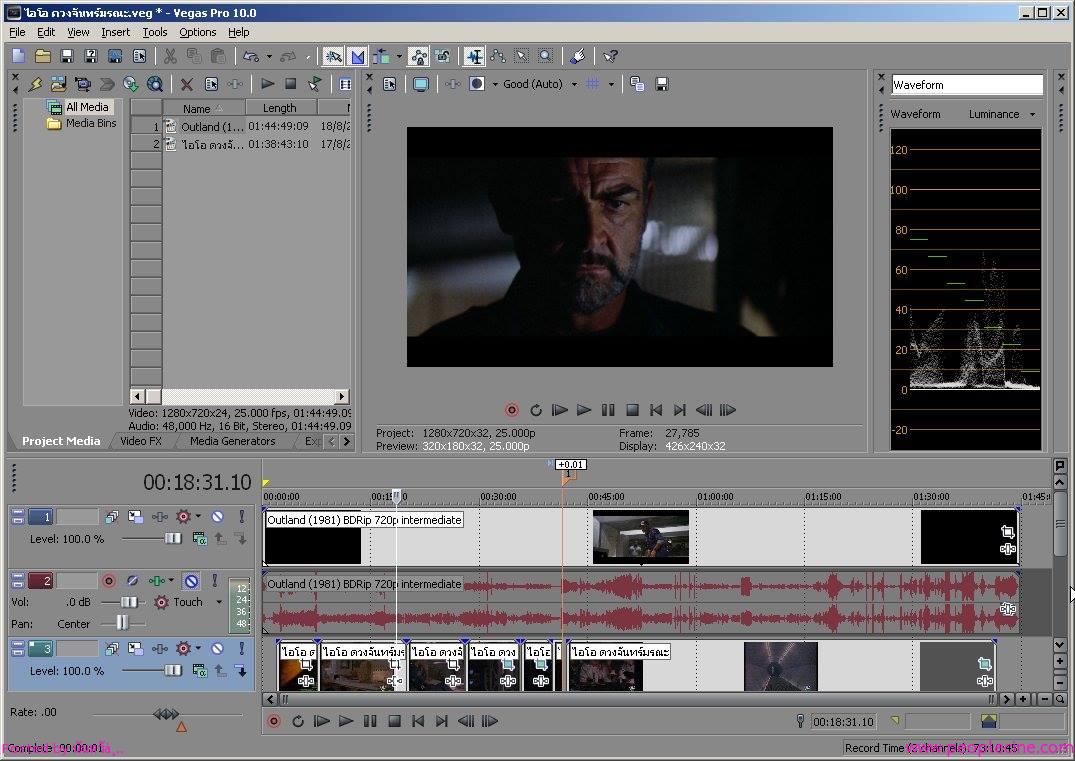
Task: Click Play in the preview transport bar
Action: coord(583,410)
